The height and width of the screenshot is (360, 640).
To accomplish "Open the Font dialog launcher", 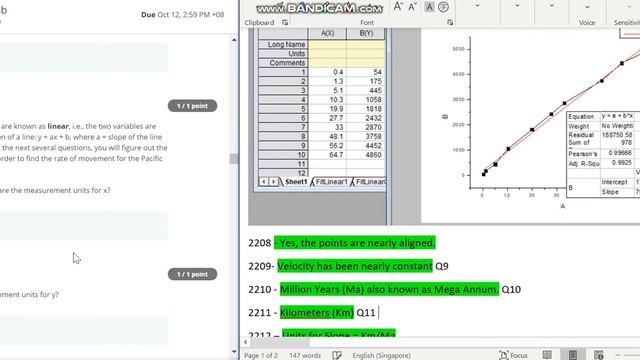I will click(450, 22).
